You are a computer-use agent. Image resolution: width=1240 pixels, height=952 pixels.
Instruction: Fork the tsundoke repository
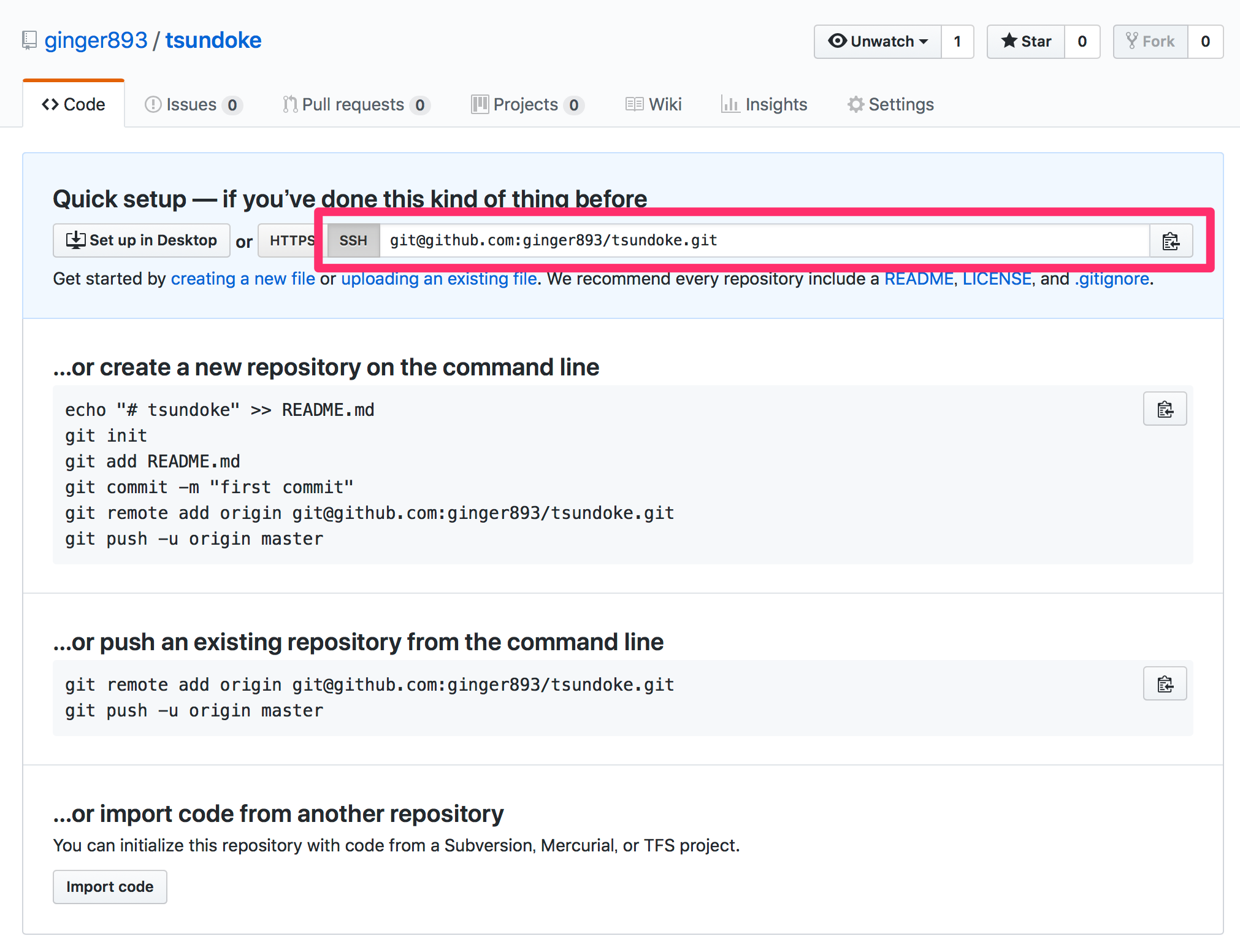[x=1150, y=42]
